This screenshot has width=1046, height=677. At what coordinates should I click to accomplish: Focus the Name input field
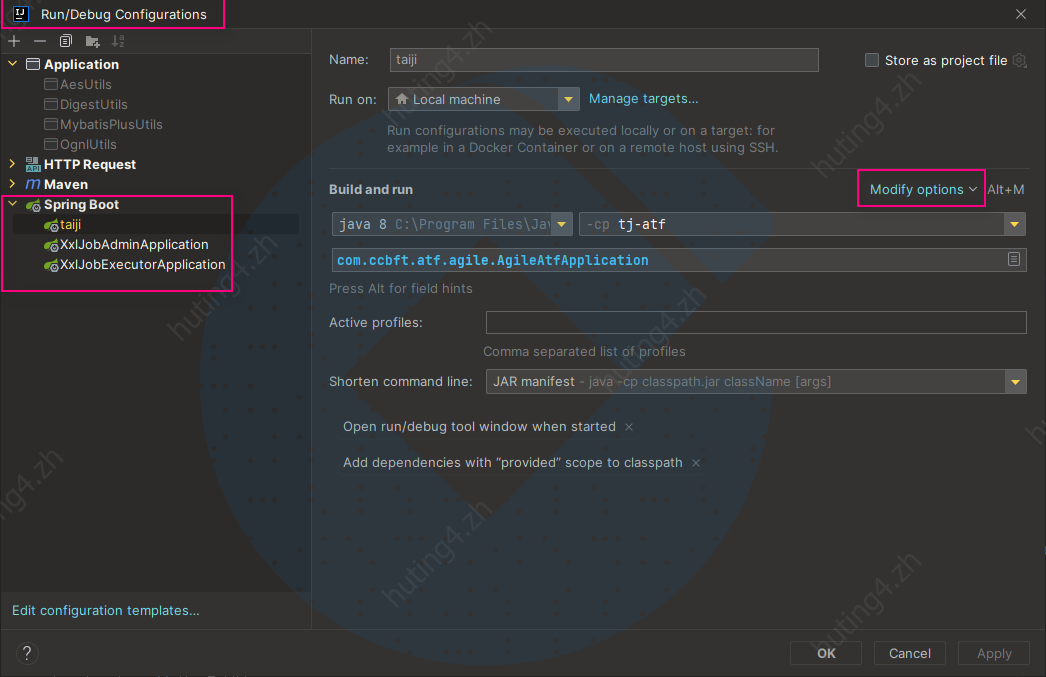(x=604, y=60)
